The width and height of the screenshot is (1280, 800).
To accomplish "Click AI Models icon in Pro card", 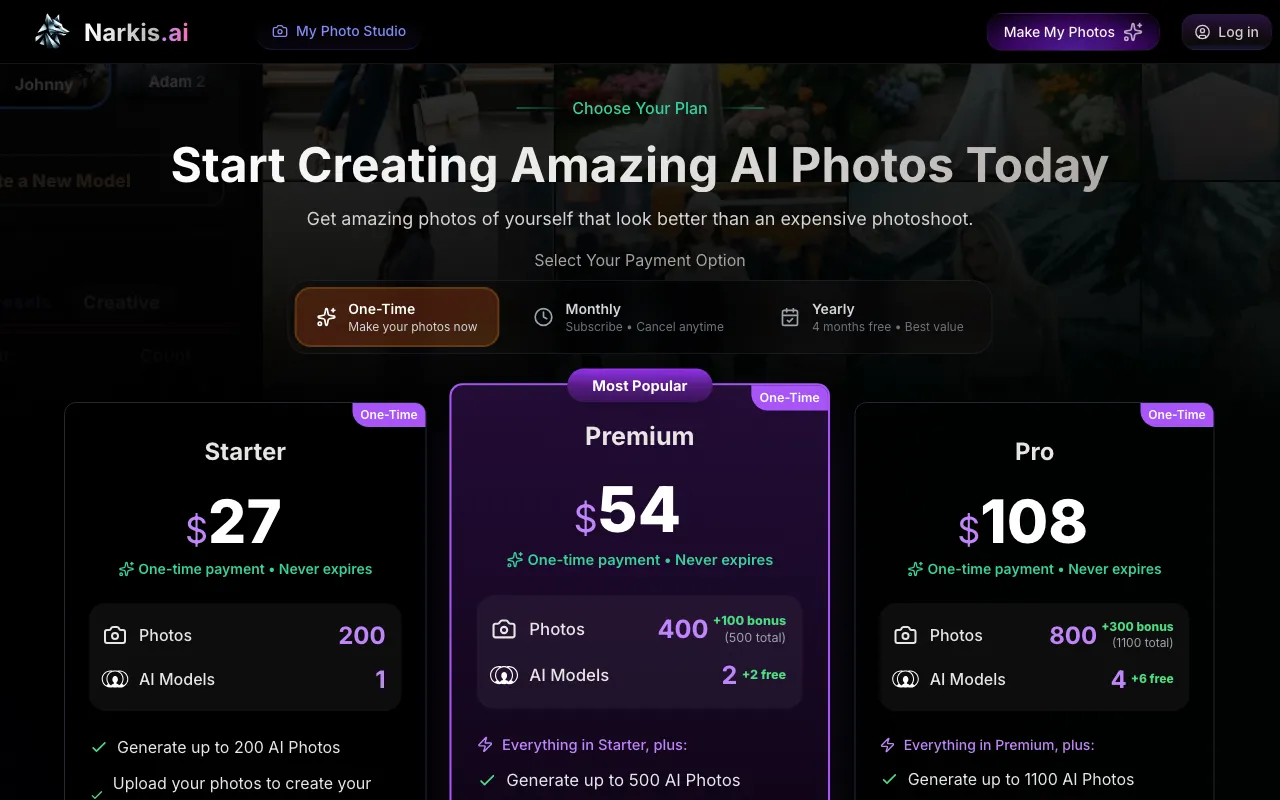I will pyautogui.click(x=905, y=679).
